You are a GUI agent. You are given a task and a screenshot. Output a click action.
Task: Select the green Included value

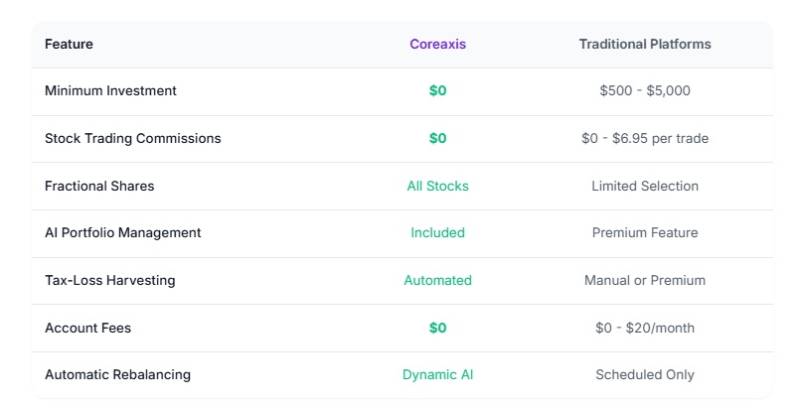[437, 233]
